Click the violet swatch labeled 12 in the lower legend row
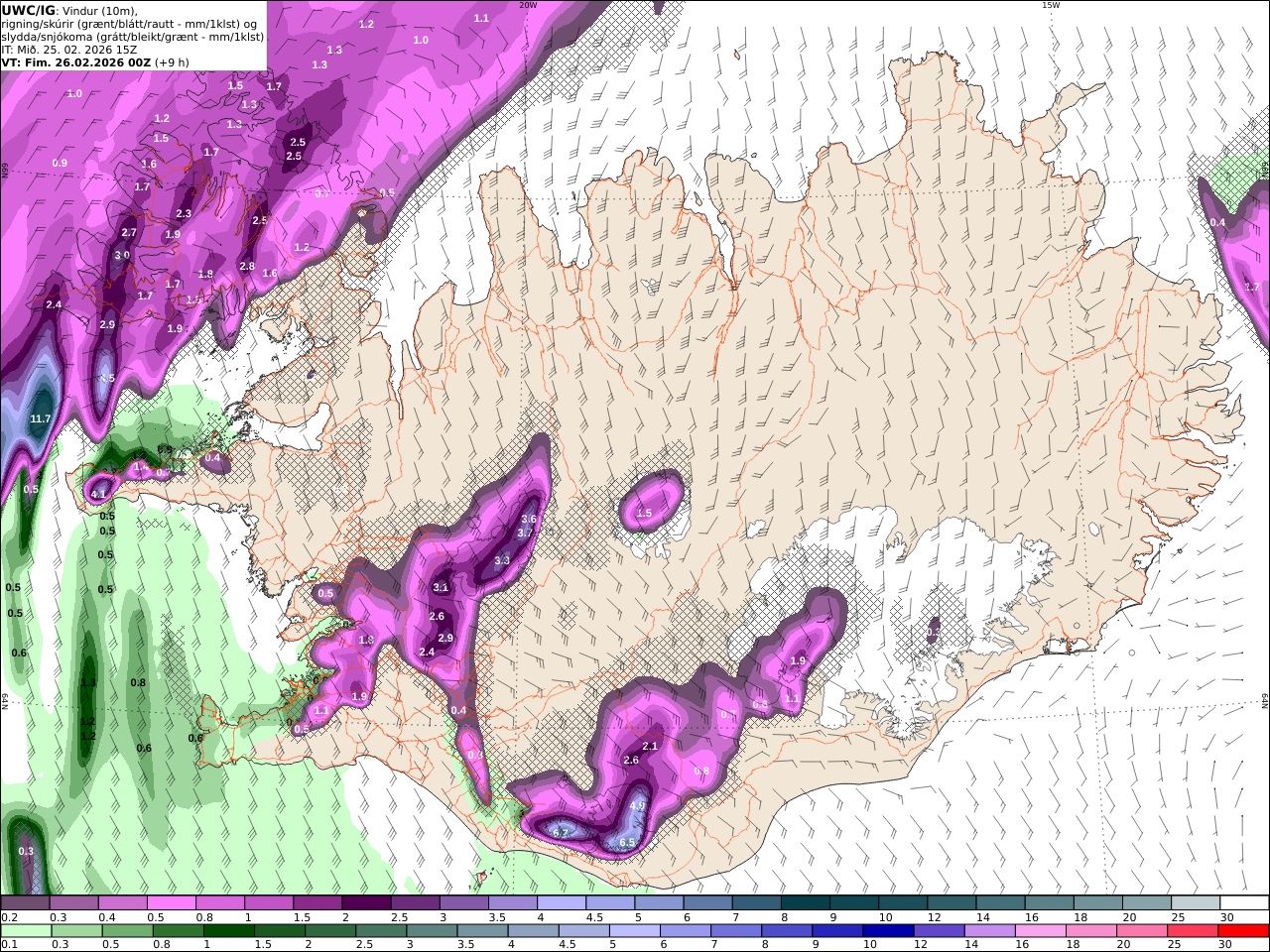 click(940, 931)
